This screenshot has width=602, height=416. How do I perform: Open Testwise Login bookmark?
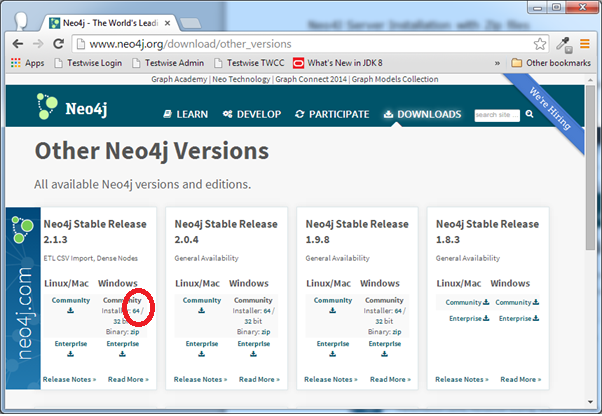88,63
